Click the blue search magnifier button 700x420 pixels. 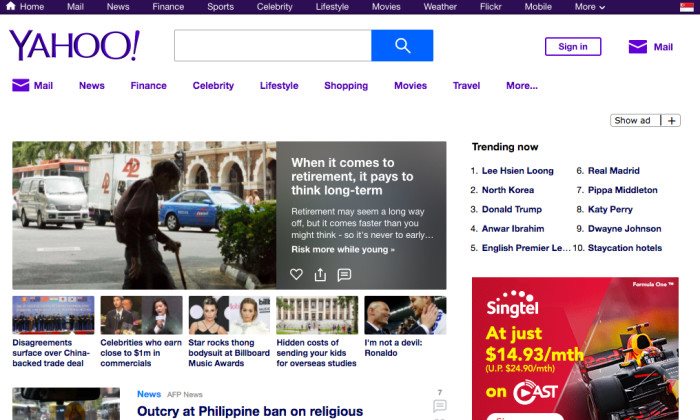[402, 46]
